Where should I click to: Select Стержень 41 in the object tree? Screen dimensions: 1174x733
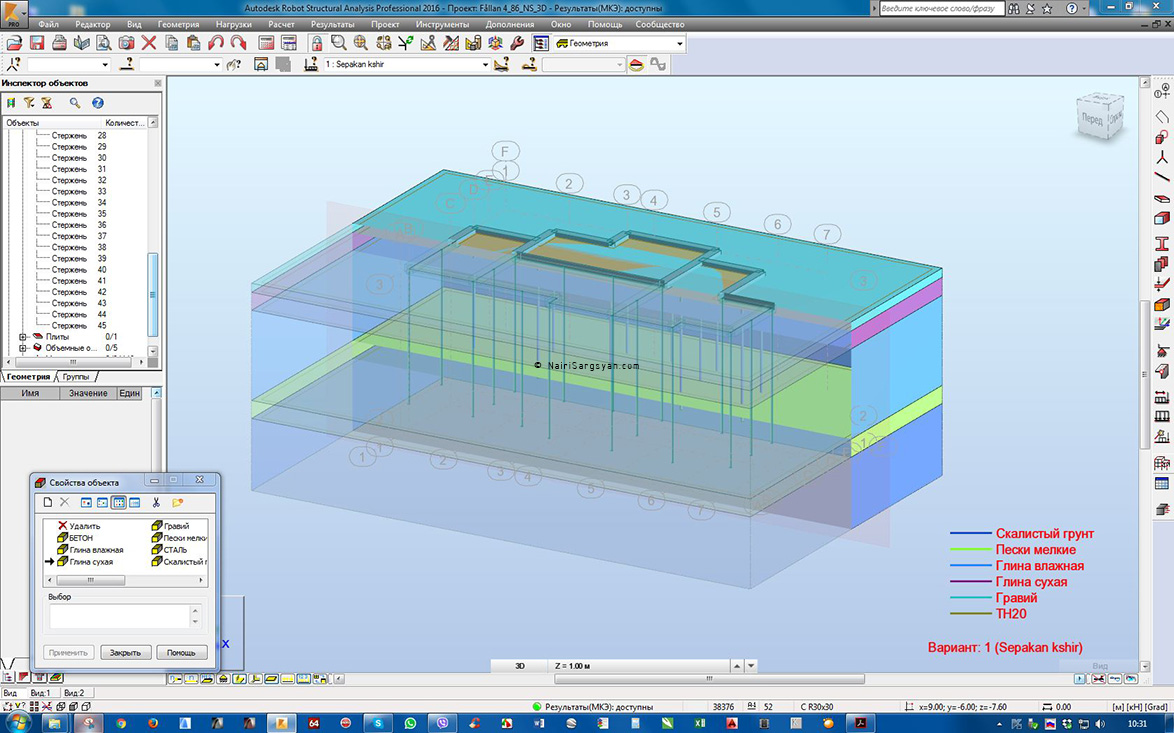pos(79,281)
